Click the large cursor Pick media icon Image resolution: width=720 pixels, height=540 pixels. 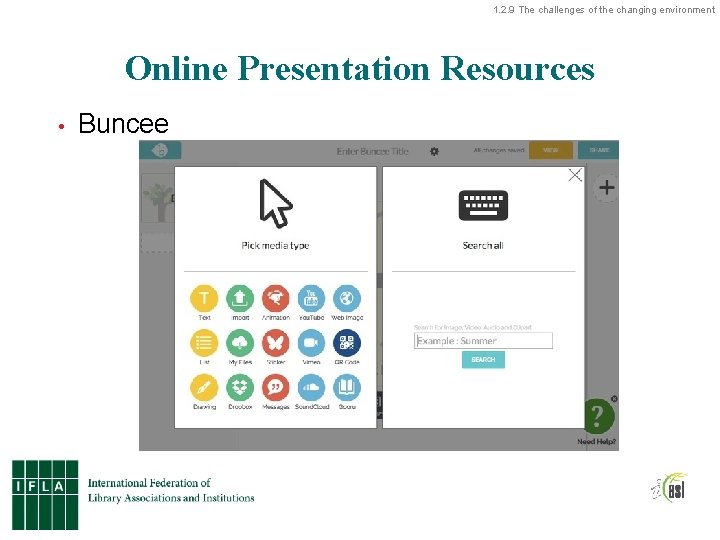click(x=276, y=203)
